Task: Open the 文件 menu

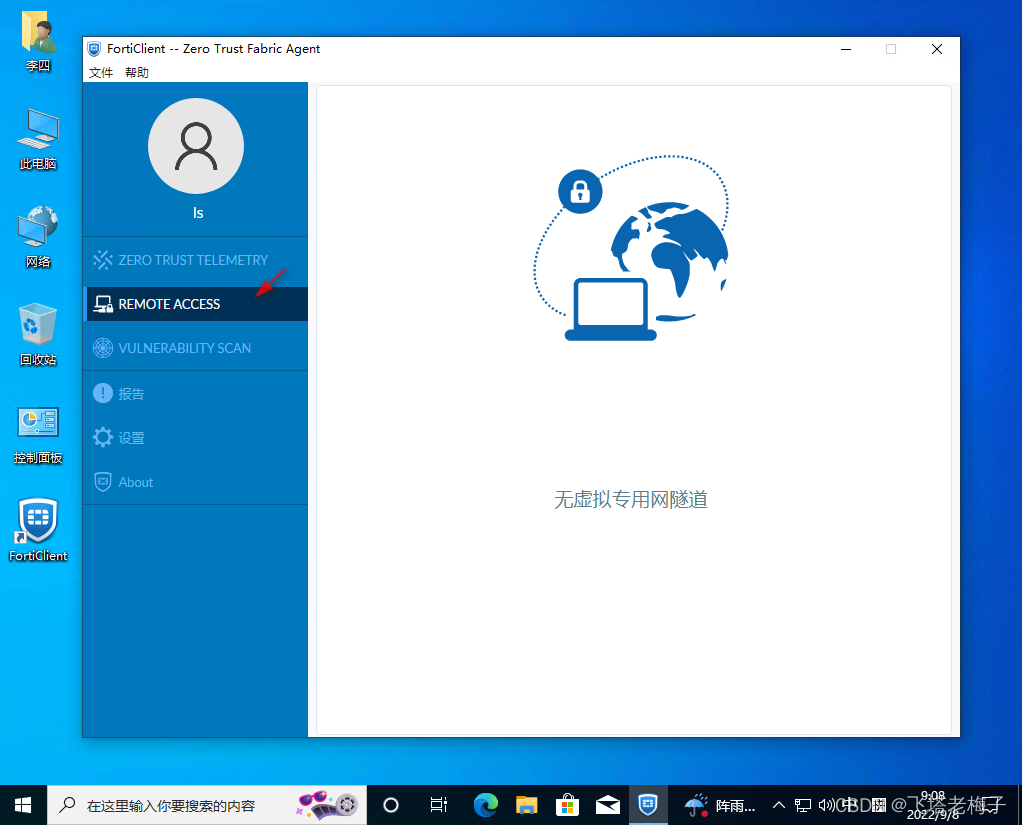Action: (x=101, y=72)
